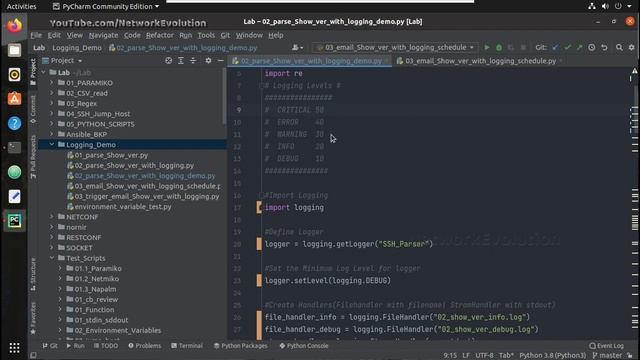Open the Project view selector dropdown
The image size is (640, 360).
[62, 60]
